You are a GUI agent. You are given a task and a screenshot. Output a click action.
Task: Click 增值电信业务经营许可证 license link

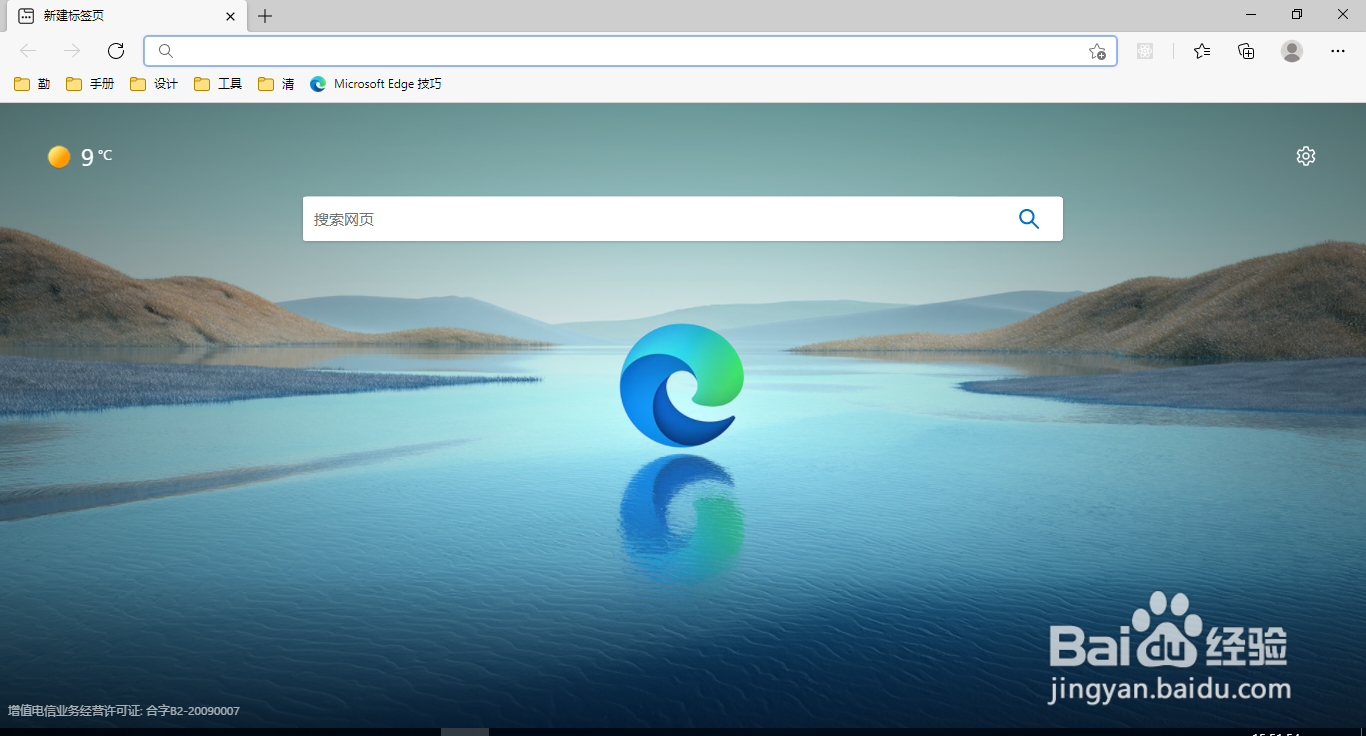pos(124,711)
